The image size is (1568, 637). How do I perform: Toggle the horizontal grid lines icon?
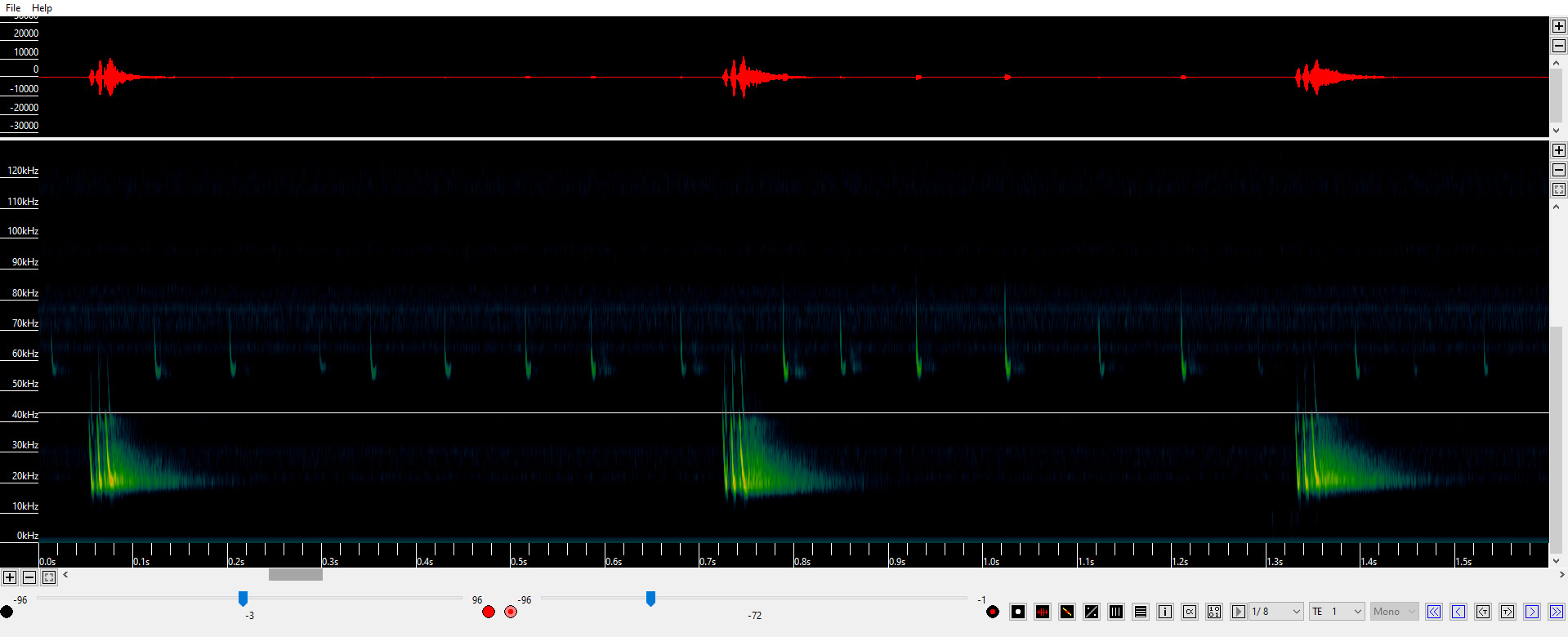tap(1140, 612)
